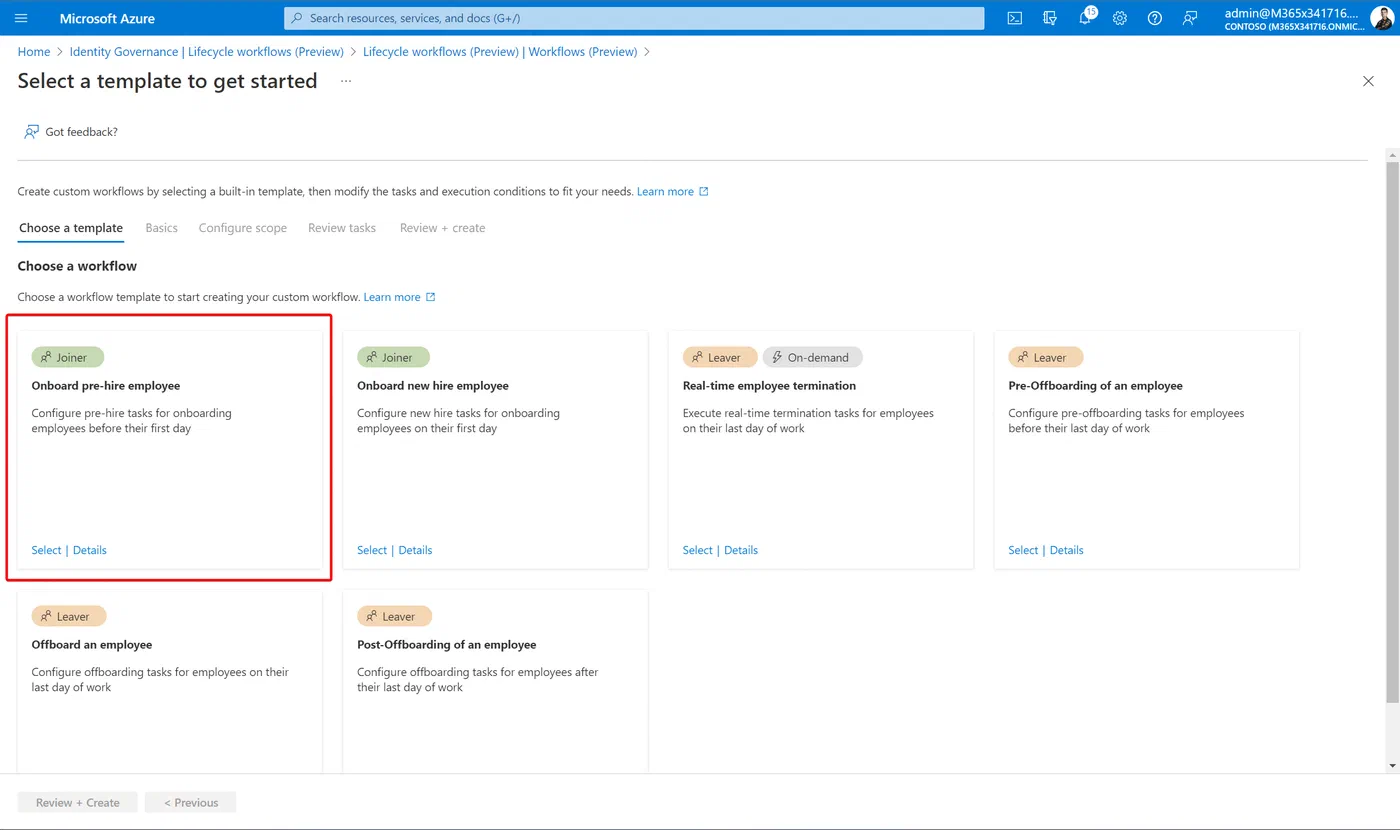Click the scrollbar up arrow
The image size is (1400, 830).
pos(1392,154)
